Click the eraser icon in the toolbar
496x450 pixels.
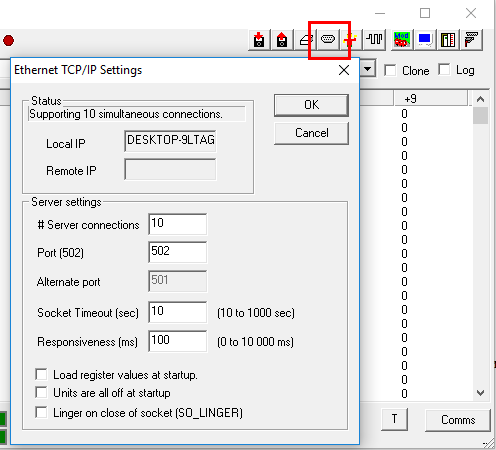305,40
